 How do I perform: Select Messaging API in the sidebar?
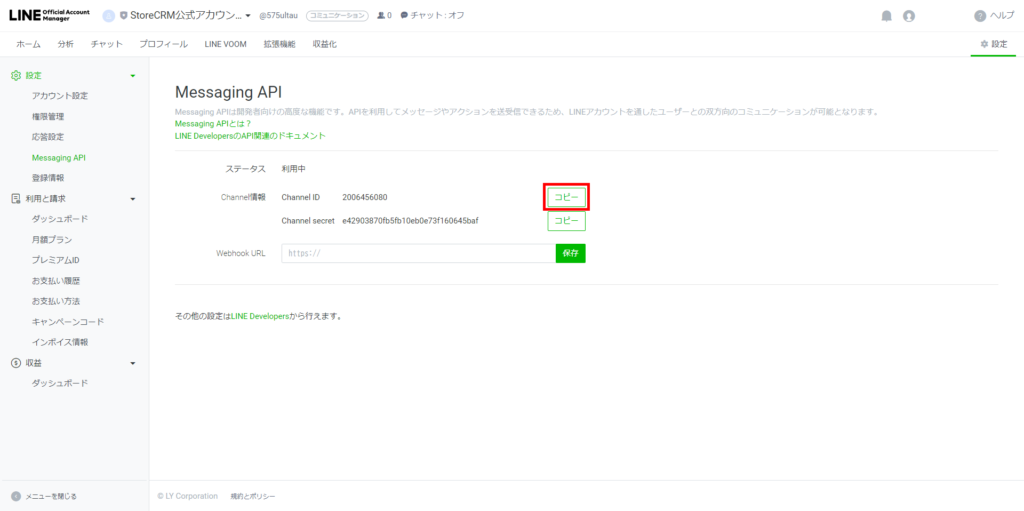[x=59, y=157]
